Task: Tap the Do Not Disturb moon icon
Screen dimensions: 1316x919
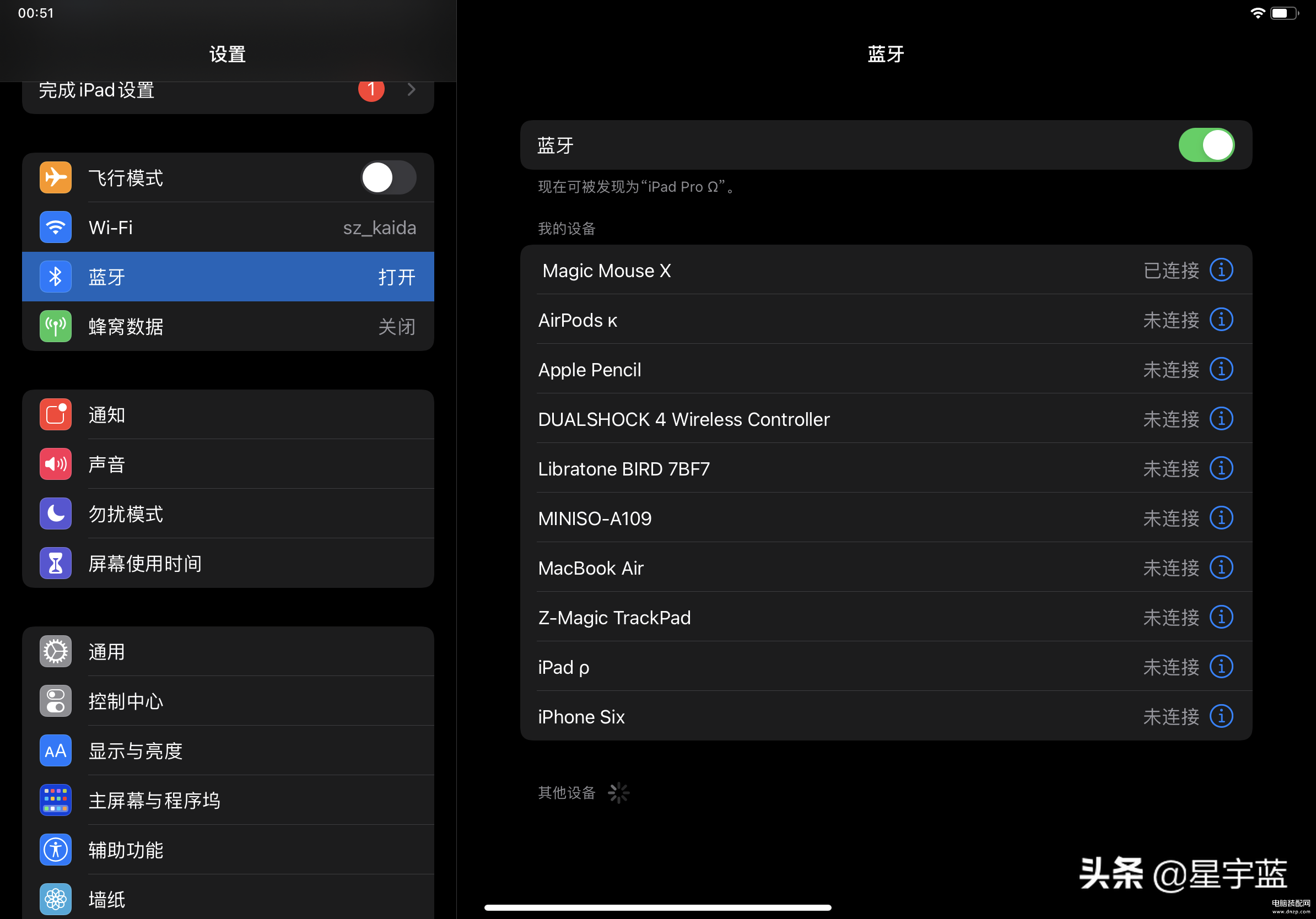Action: point(56,514)
